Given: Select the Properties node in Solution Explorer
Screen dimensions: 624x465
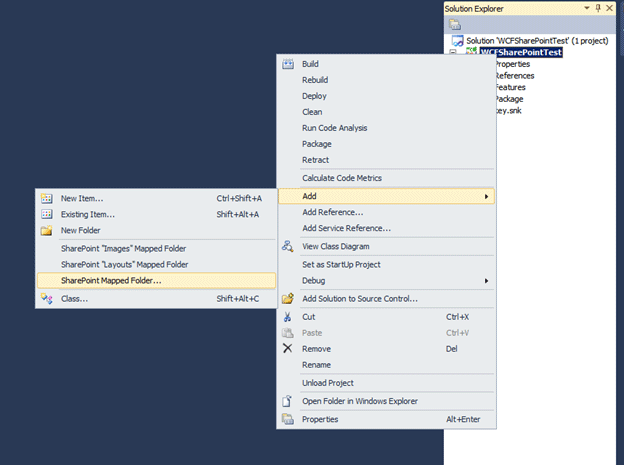Looking at the screenshot, I should pyautogui.click(x=513, y=64).
